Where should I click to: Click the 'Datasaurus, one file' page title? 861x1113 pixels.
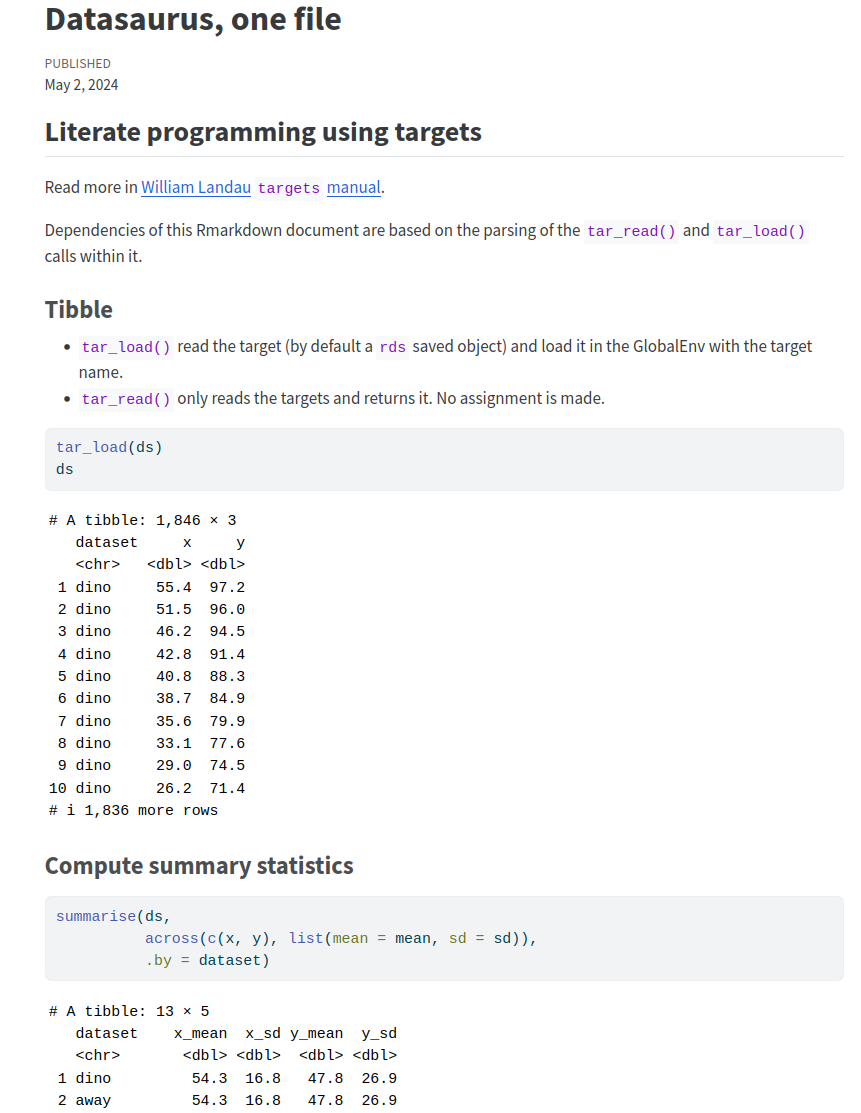(193, 19)
